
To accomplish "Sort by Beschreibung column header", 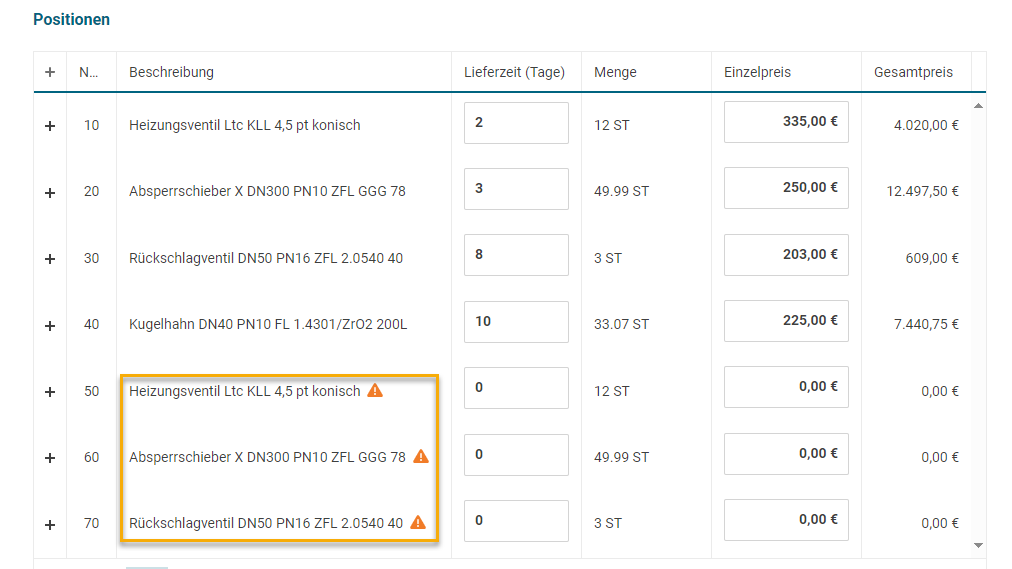I will pyautogui.click(x=171, y=72).
